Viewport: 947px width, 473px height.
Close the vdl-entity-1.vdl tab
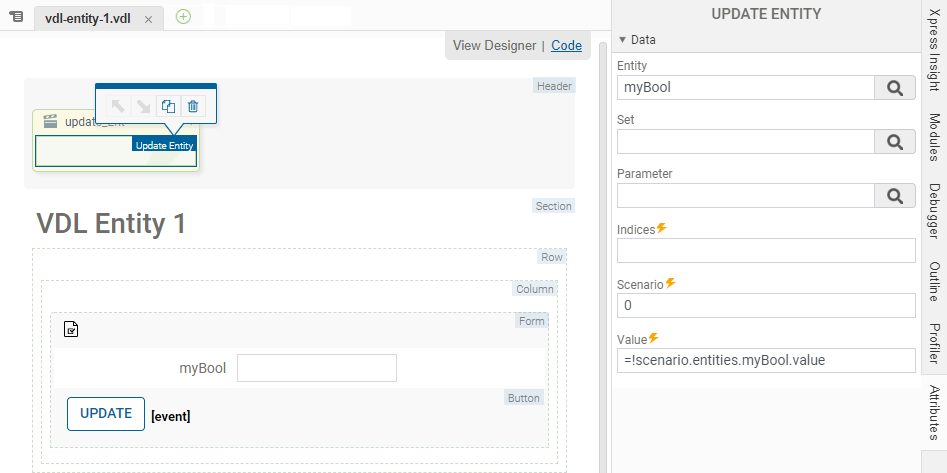click(x=148, y=19)
